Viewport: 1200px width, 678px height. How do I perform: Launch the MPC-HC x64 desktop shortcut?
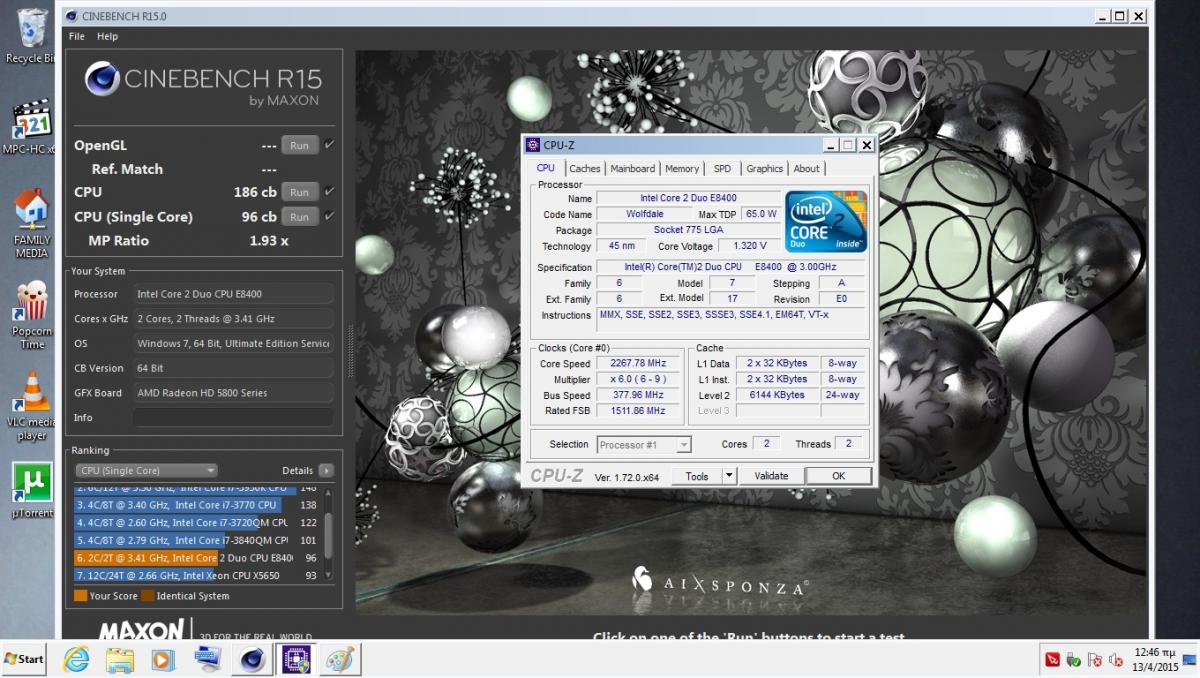click(x=32, y=127)
